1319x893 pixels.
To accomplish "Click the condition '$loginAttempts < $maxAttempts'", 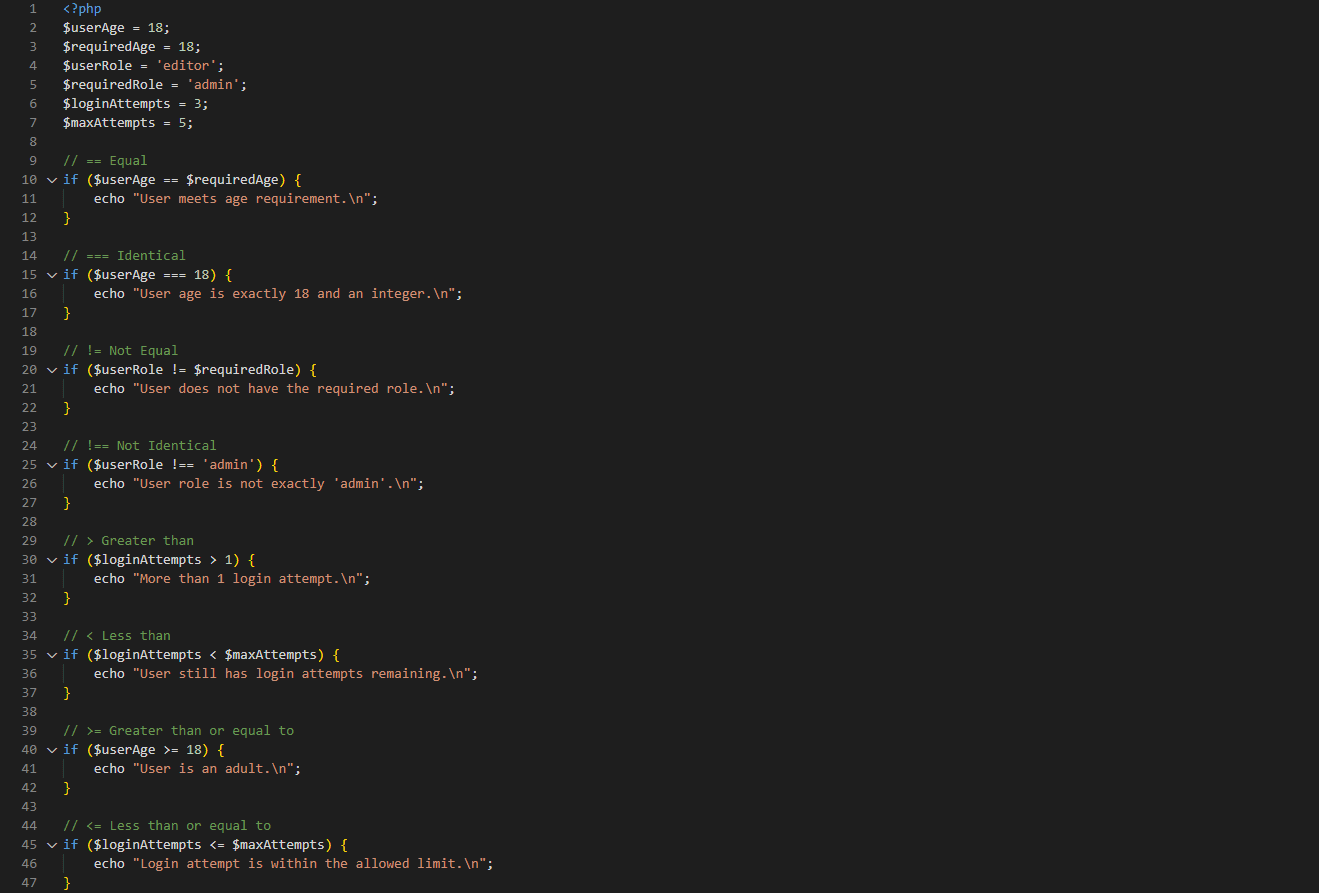I will point(205,655).
